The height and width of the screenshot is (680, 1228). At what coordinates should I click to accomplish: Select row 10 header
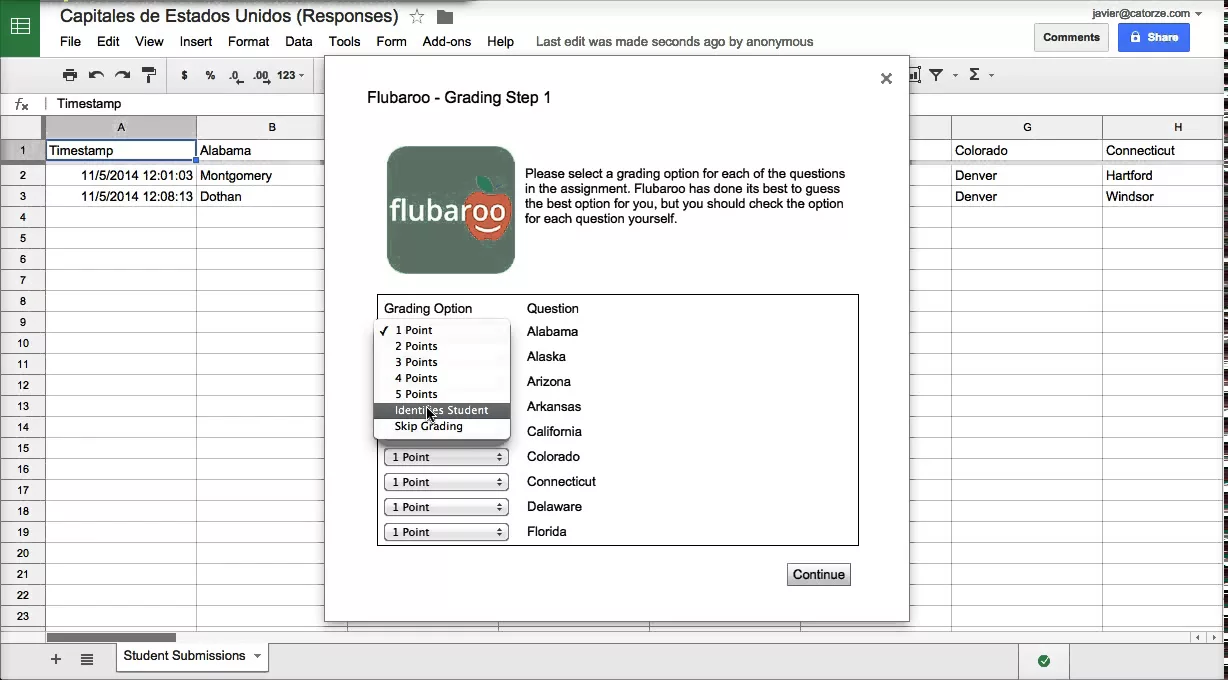click(22, 343)
